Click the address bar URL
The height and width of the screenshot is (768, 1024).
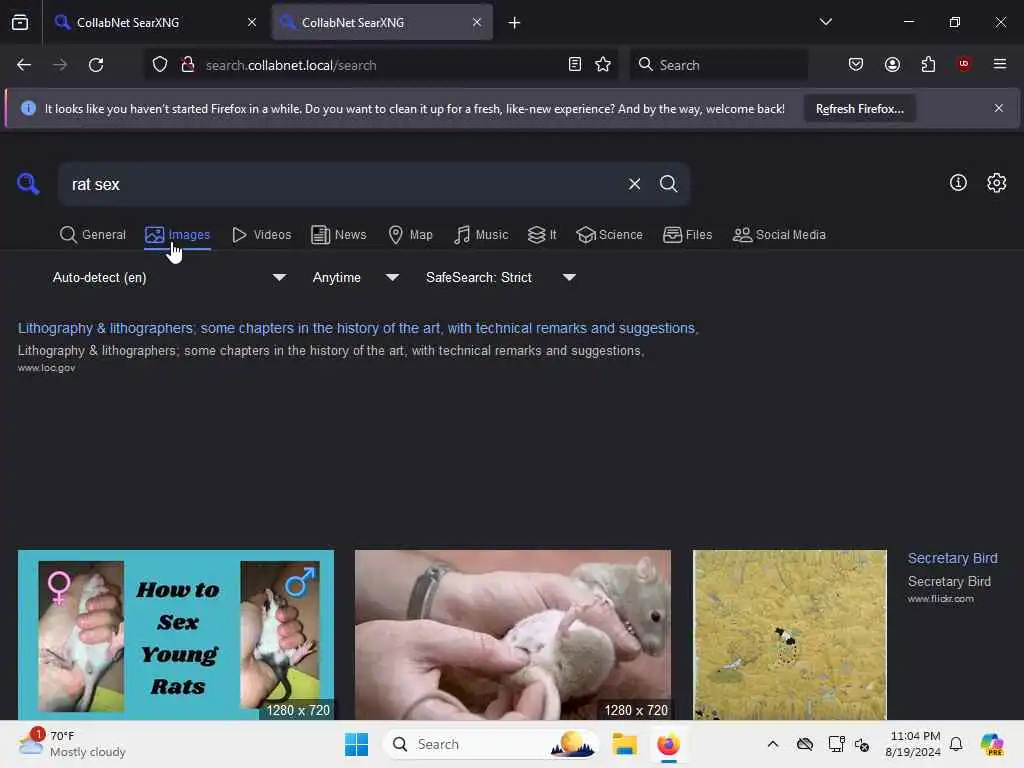tap(291, 65)
